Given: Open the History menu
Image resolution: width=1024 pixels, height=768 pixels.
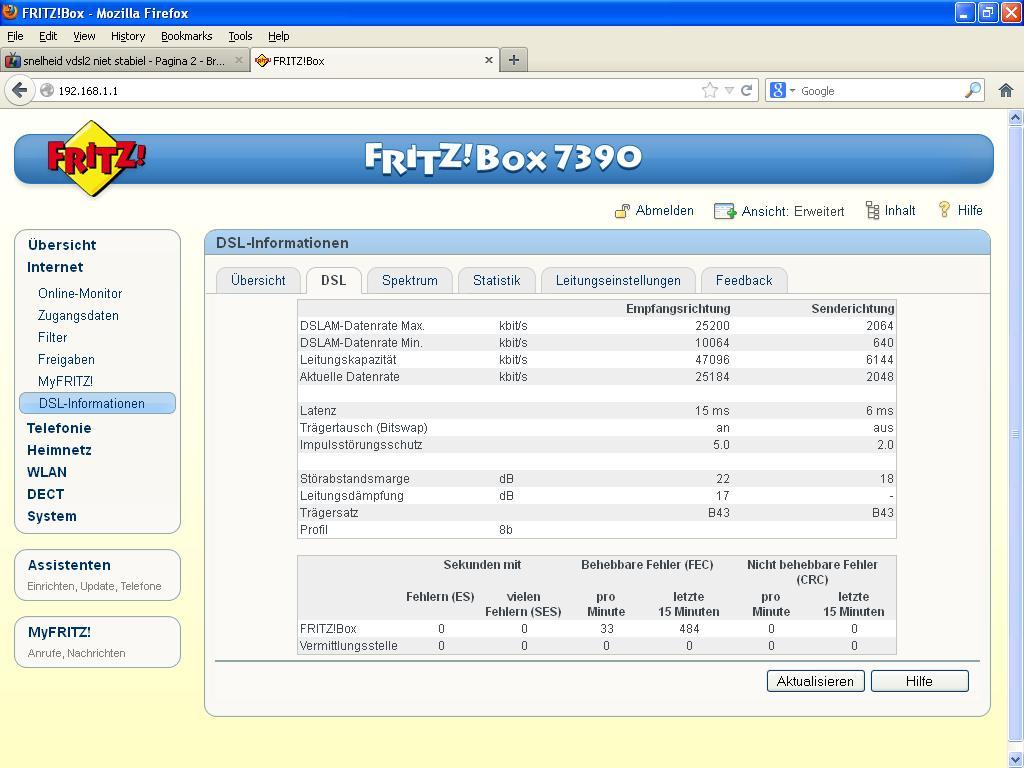Looking at the screenshot, I should coord(127,36).
